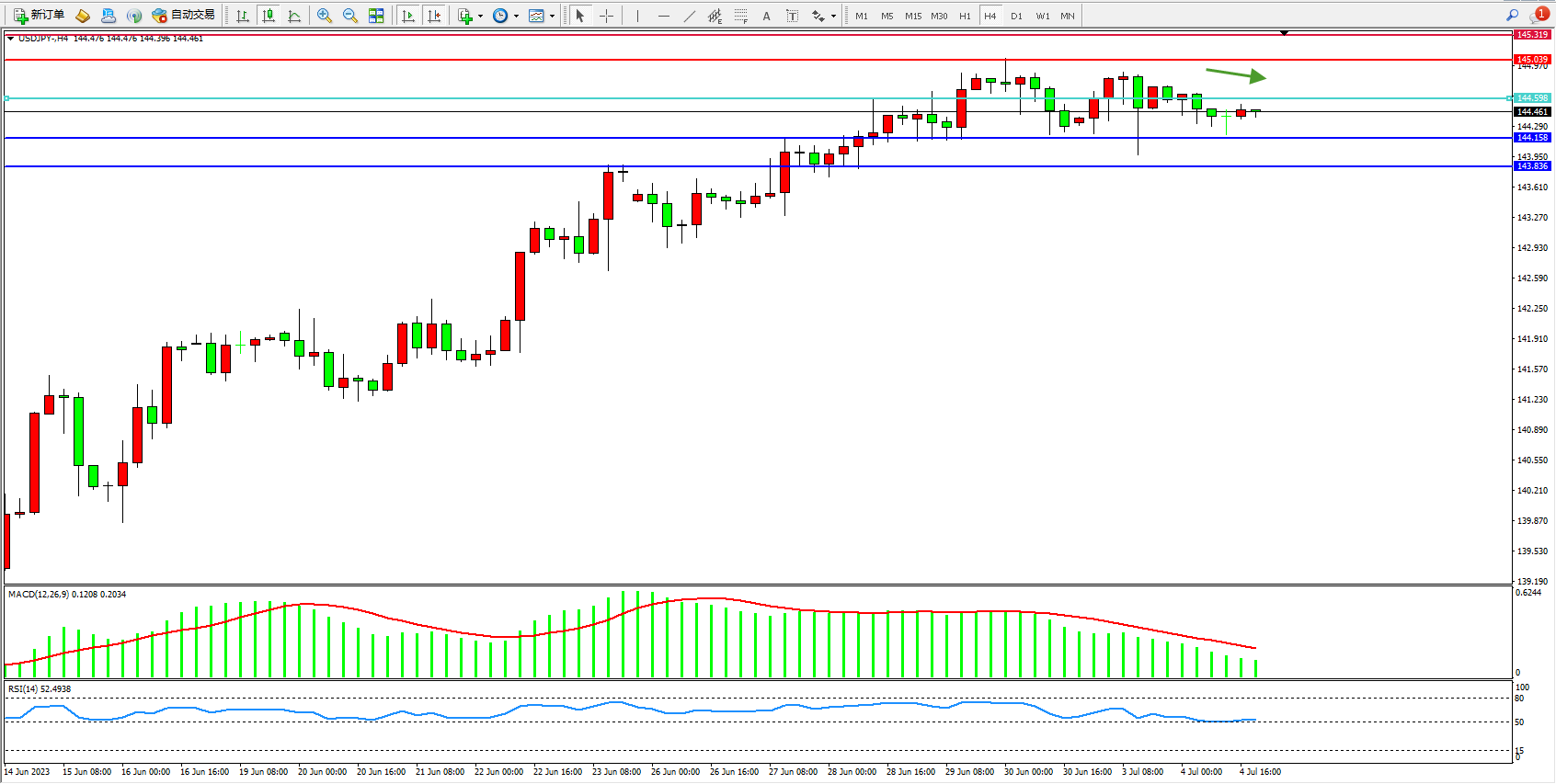The height and width of the screenshot is (784, 1556).
Task: Click the zoom out magnifier icon
Action: coord(349,16)
